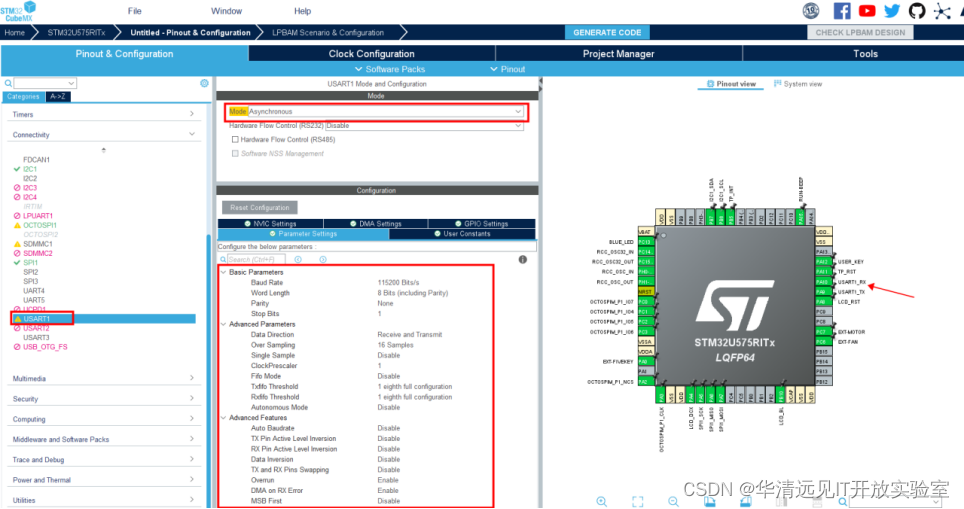Open the ST anniversary badge icon

coord(812,10)
